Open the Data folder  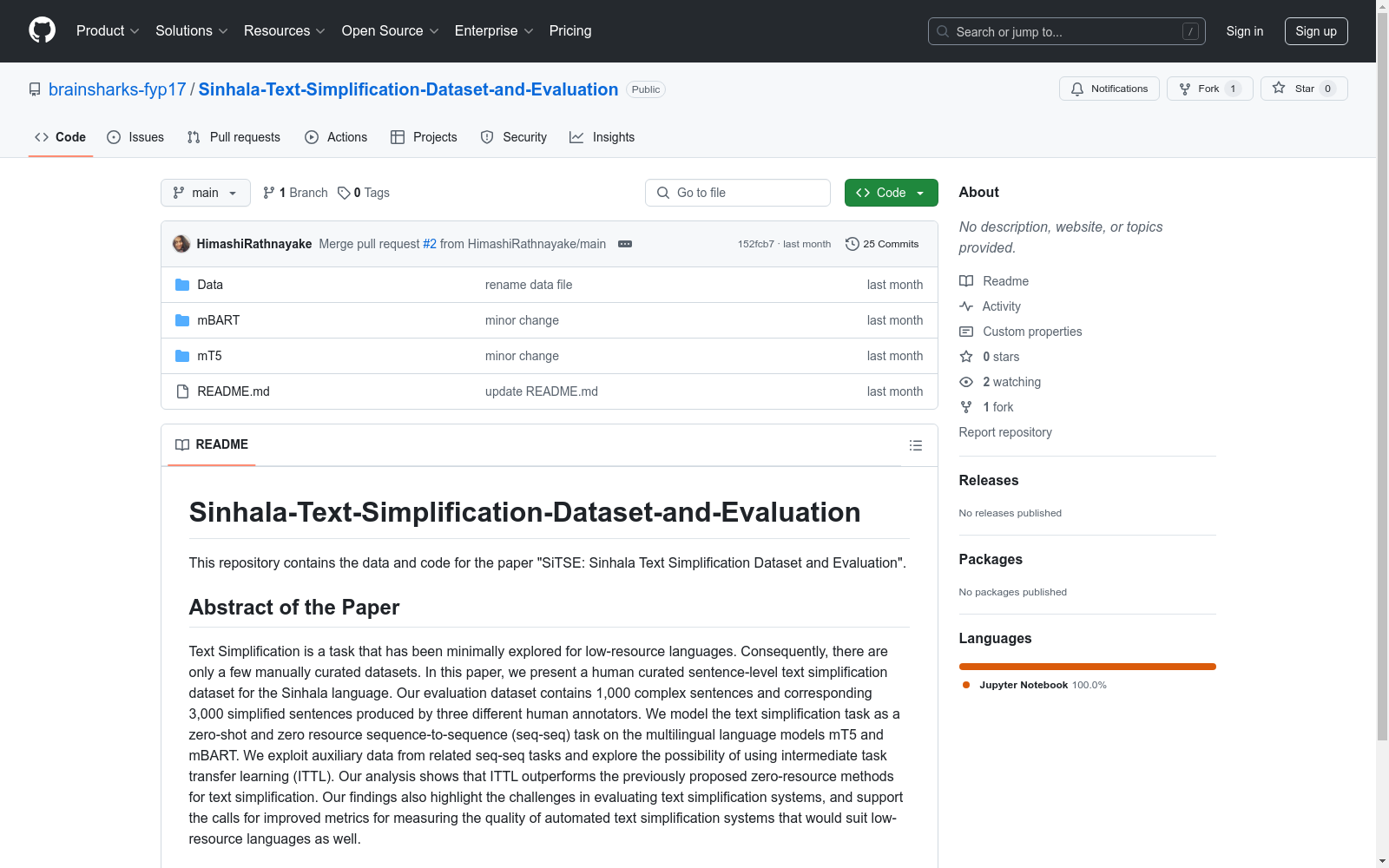point(210,285)
